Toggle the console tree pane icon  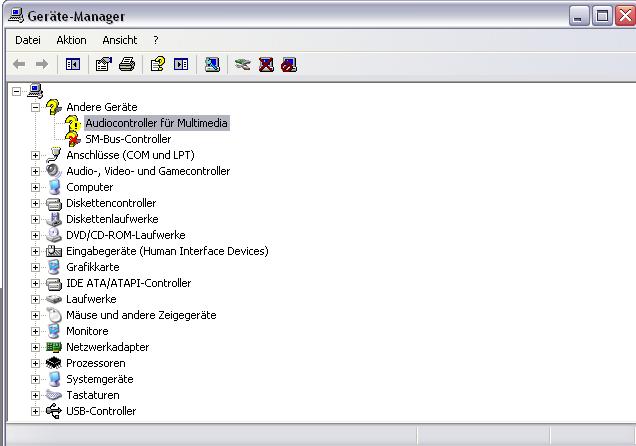(73, 64)
